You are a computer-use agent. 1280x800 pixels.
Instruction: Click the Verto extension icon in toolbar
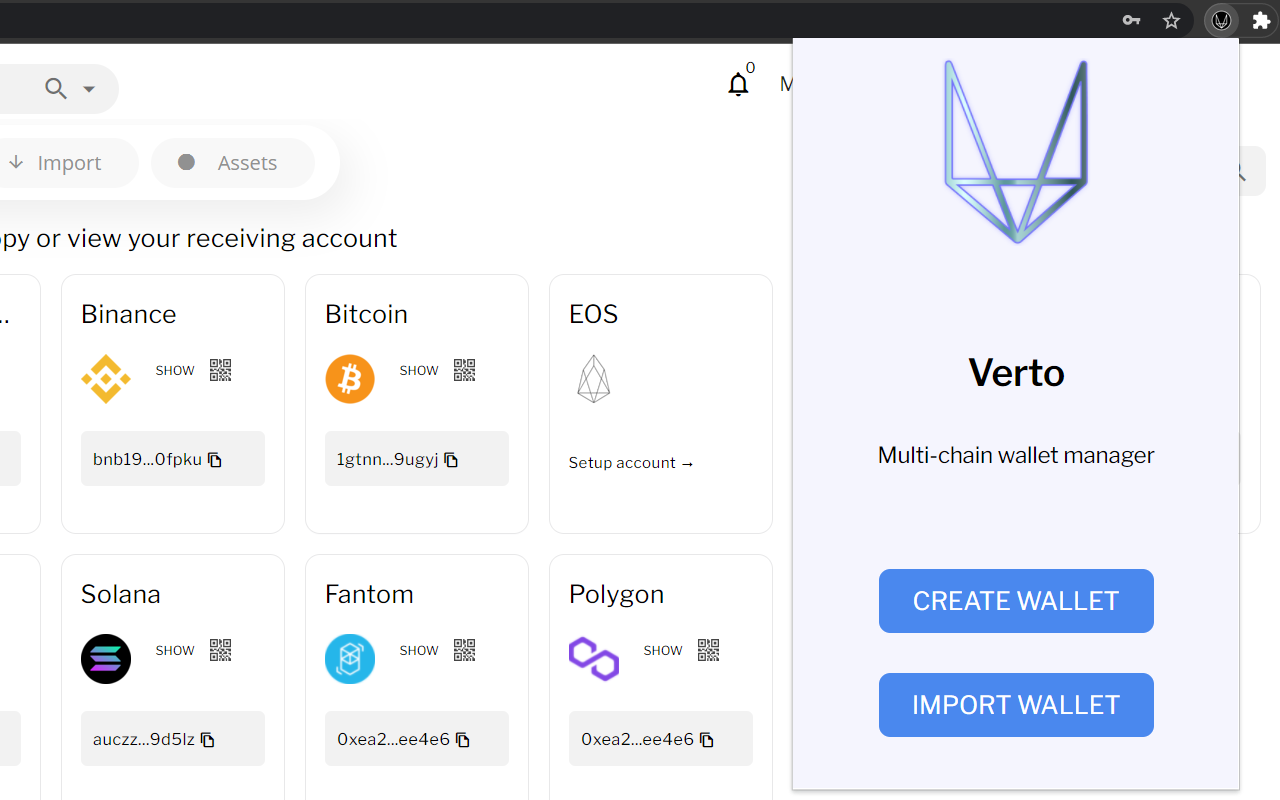pos(1221,20)
